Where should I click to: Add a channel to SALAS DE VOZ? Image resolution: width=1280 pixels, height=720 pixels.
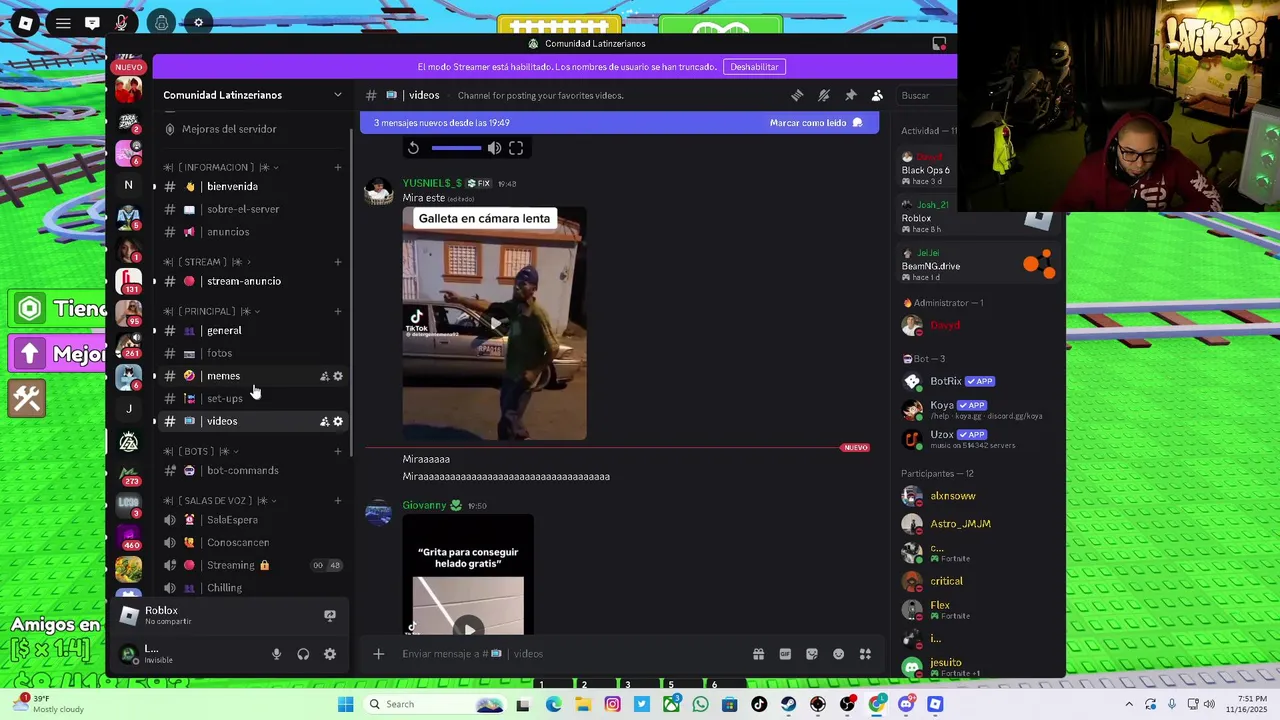(x=338, y=500)
